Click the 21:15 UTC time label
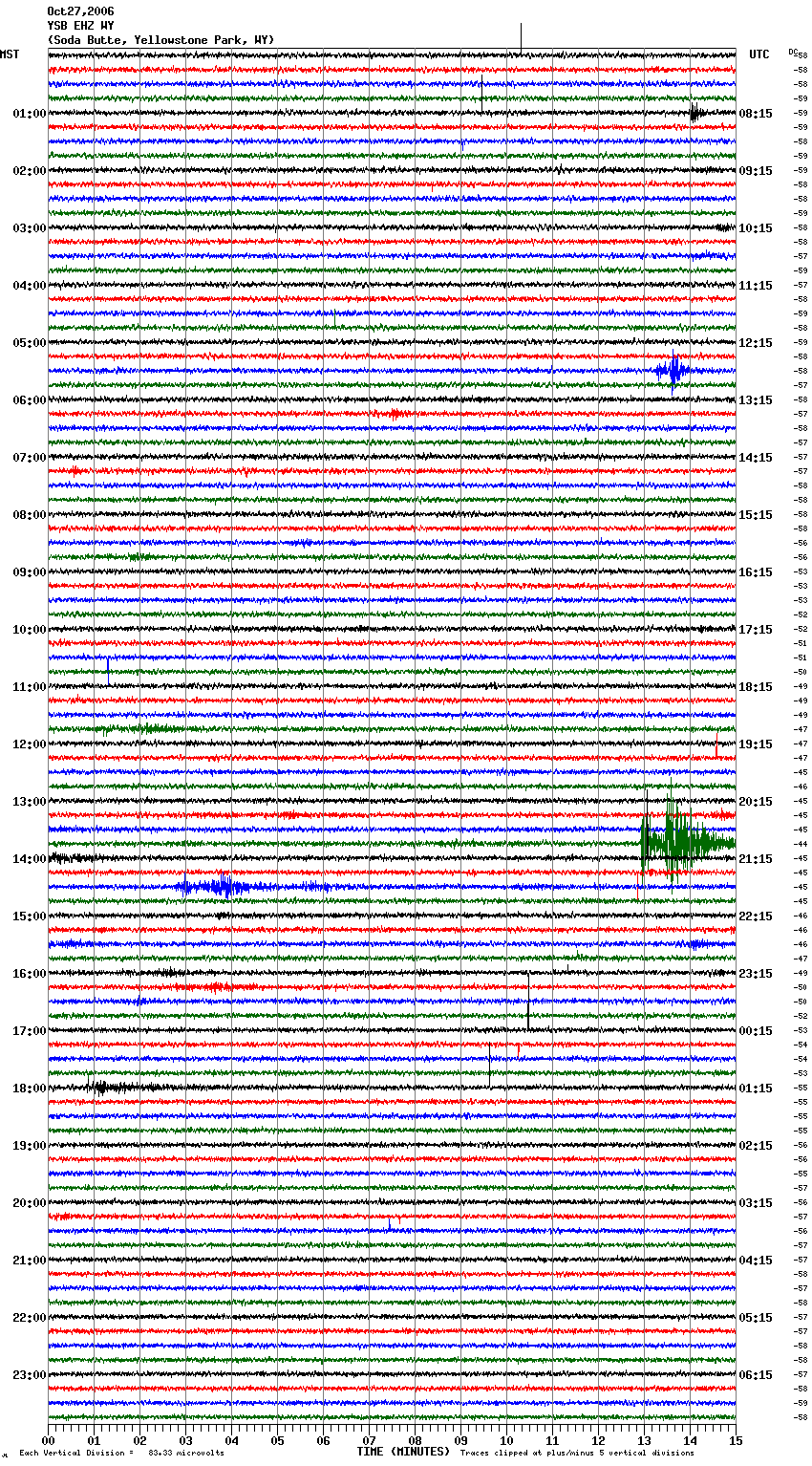Viewport: 812px width, 1466px height. [x=756, y=859]
